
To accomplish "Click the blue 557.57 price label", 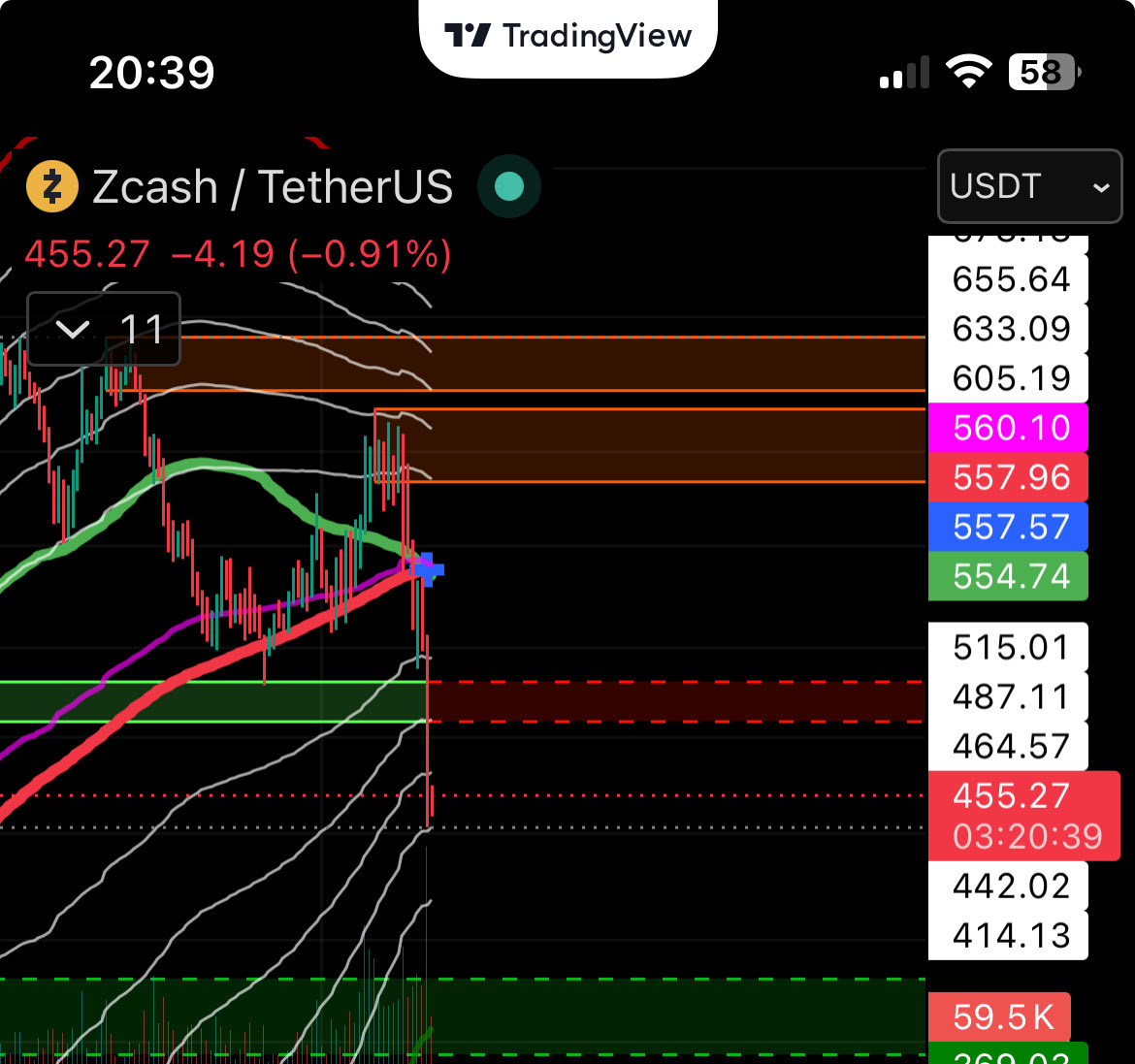I will (x=1008, y=527).
